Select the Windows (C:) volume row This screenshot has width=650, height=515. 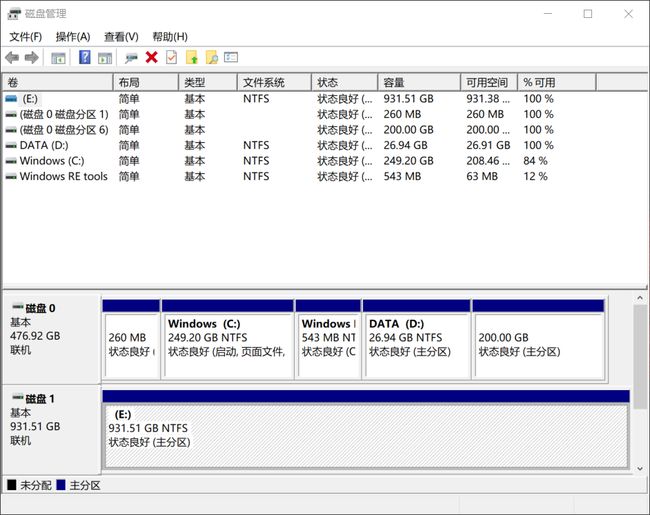click(298, 161)
